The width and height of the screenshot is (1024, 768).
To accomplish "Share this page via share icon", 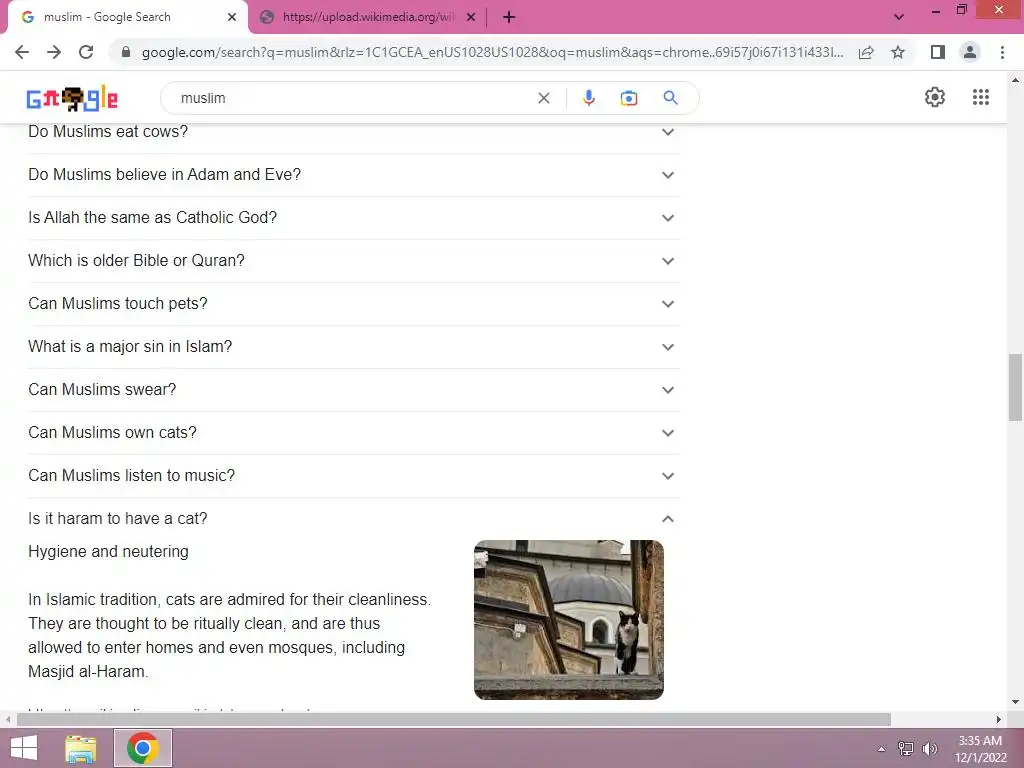I will click(866, 52).
